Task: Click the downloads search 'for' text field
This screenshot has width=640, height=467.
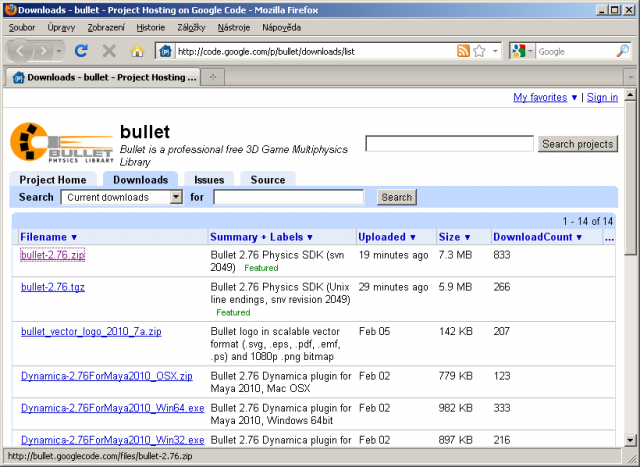Action: [289, 197]
